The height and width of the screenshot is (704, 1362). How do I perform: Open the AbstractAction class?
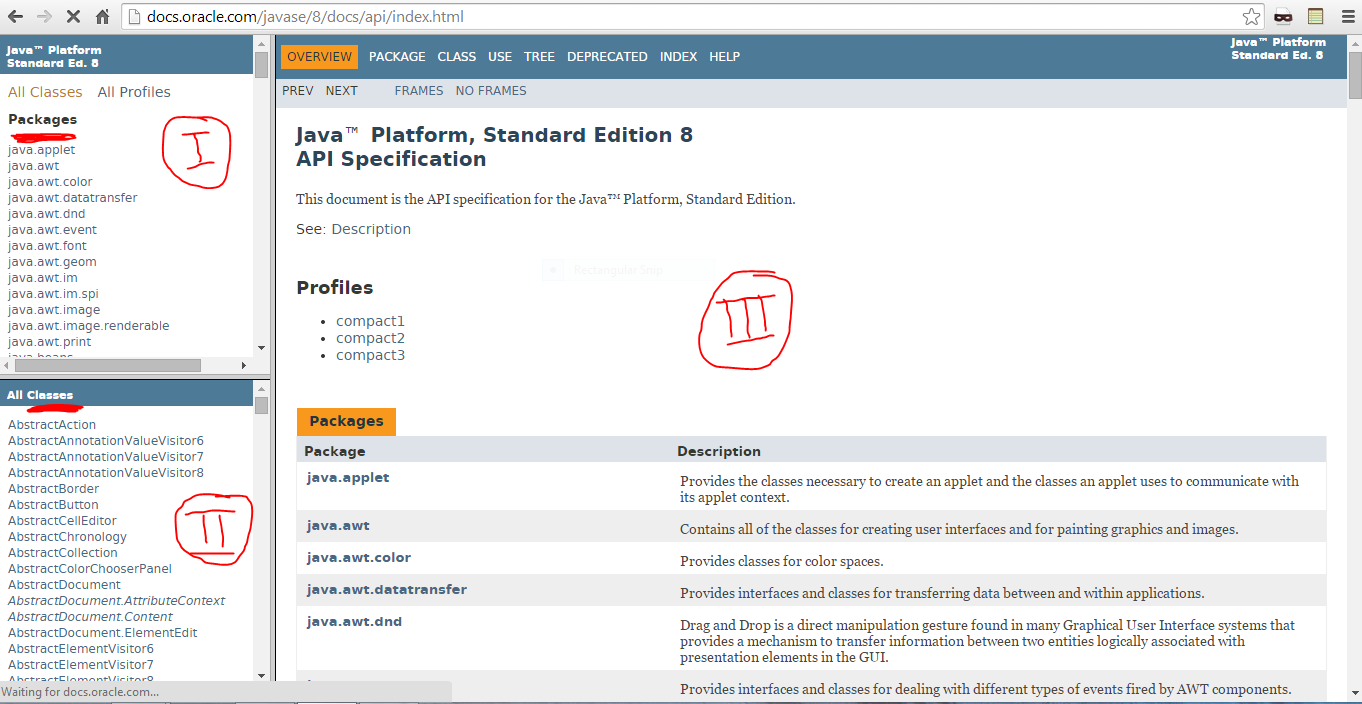(x=52, y=425)
